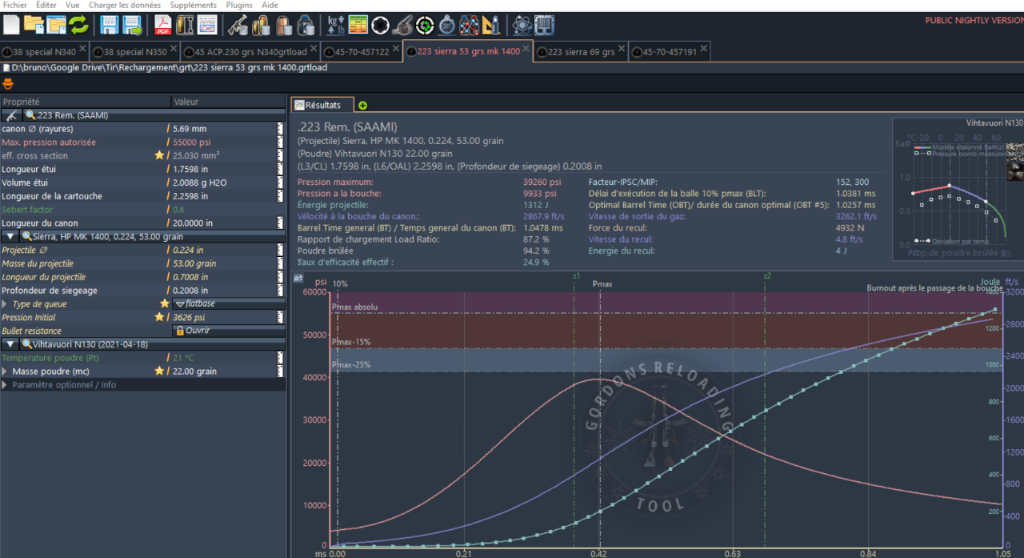Screen dimensions: 1024x558
Task: Click the rifle and cartridges toolbar icon
Action: point(239,24)
